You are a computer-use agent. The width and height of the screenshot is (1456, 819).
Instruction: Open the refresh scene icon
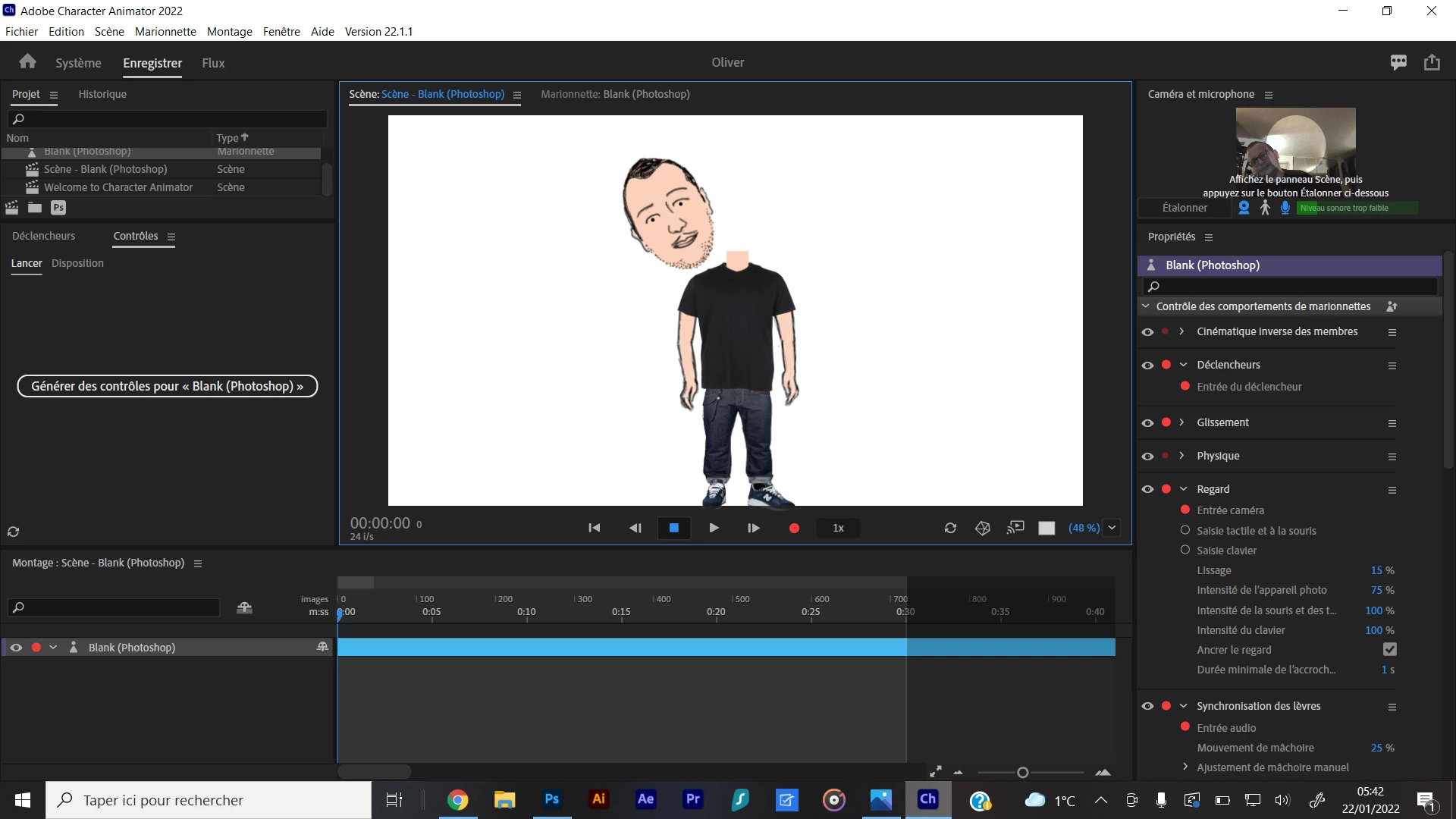pyautogui.click(x=950, y=528)
